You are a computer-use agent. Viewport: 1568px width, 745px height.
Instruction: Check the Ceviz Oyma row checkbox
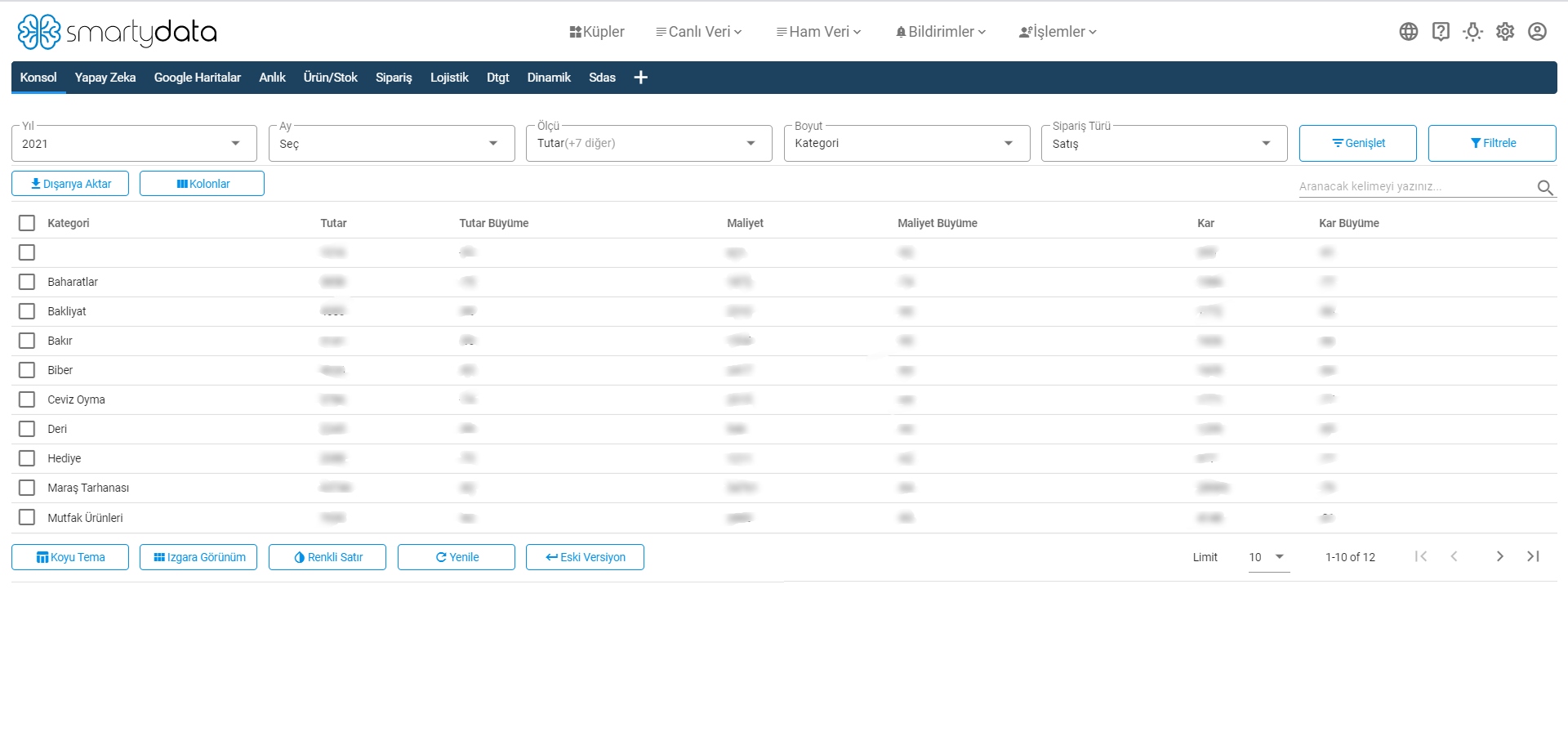[27, 399]
